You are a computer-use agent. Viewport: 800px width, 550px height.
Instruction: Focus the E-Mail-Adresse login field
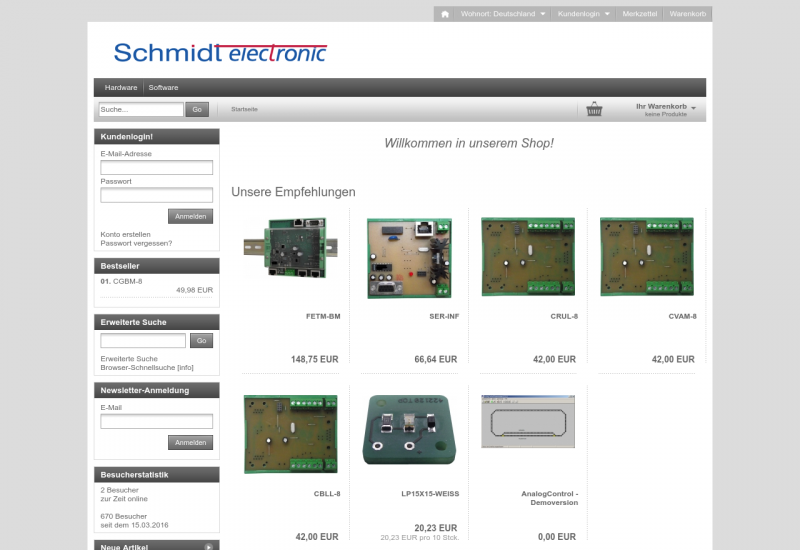156,167
